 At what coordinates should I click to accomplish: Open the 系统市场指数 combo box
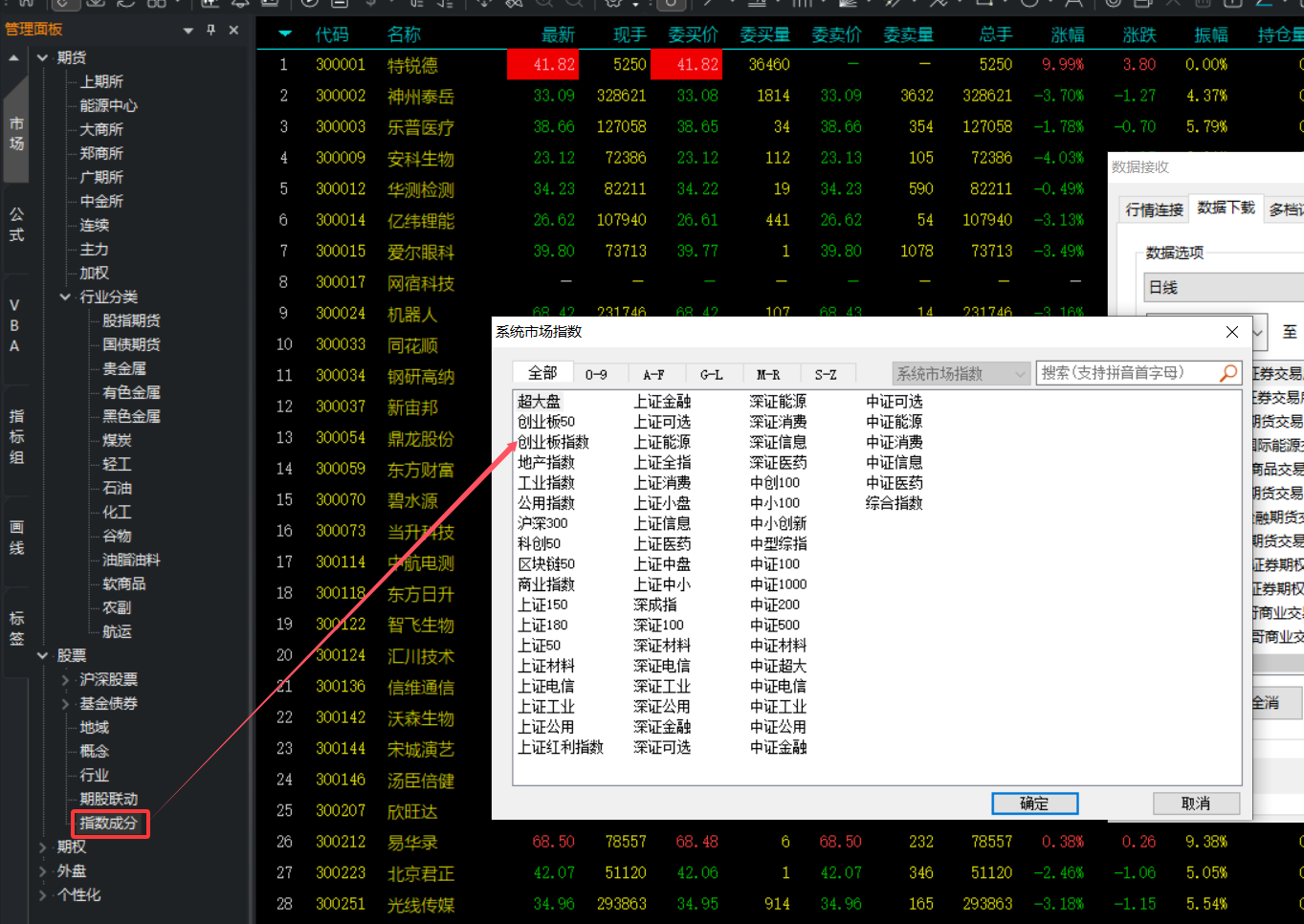click(961, 374)
